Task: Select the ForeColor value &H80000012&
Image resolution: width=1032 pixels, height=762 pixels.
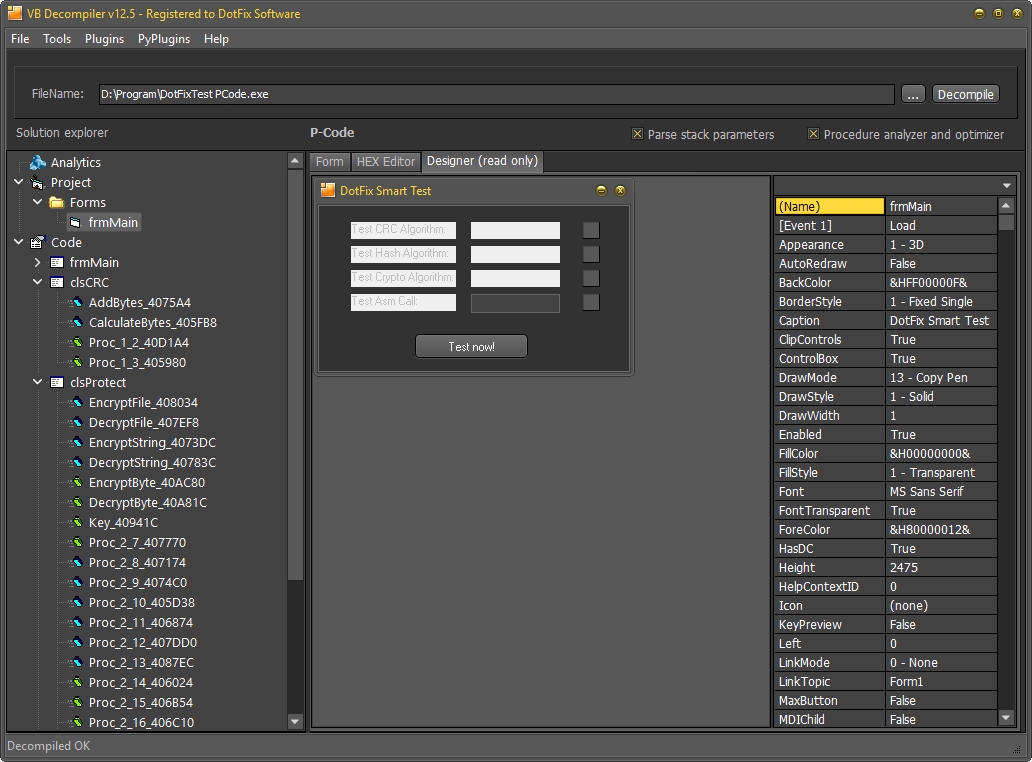Action: click(x=941, y=530)
